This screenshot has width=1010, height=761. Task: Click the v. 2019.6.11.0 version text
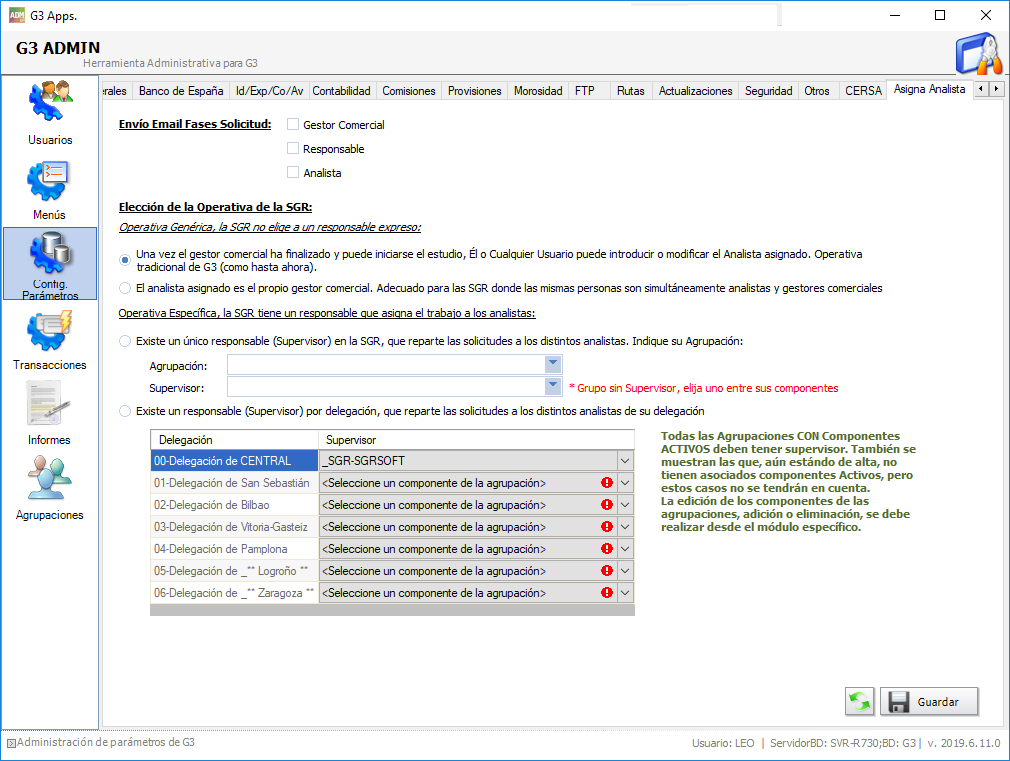pyautogui.click(x=964, y=743)
